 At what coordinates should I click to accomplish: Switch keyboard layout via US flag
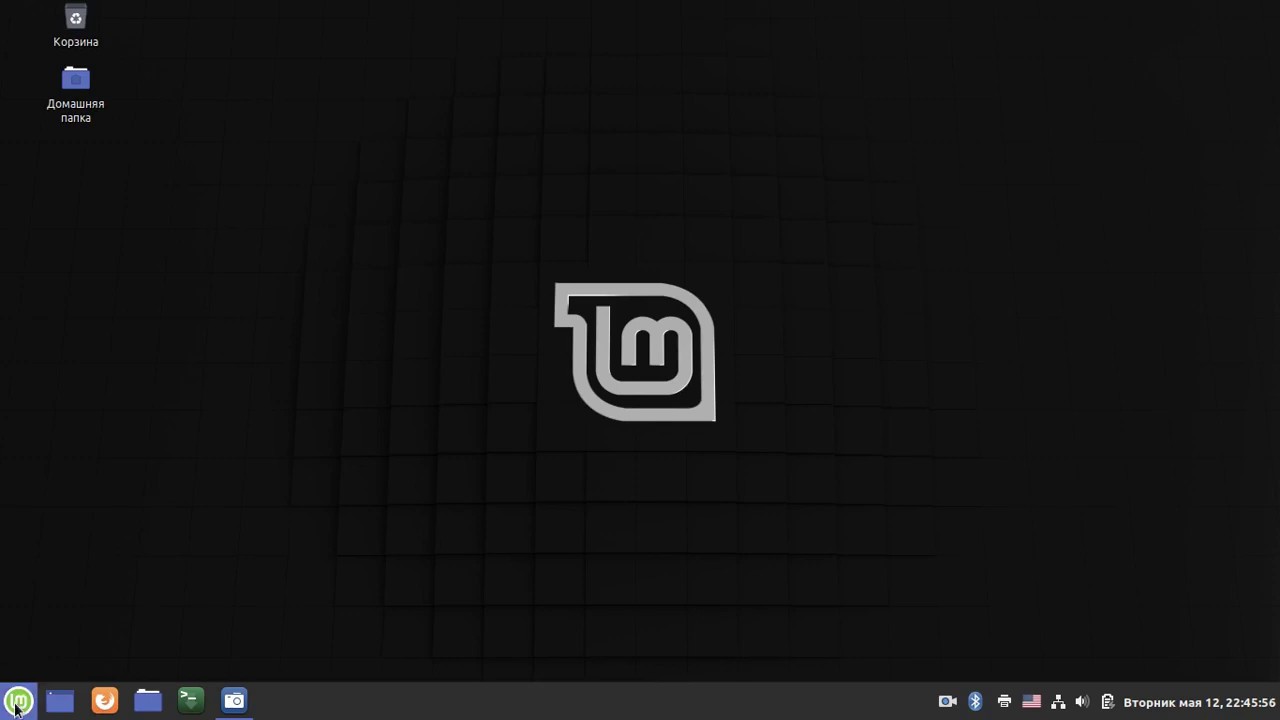[x=1031, y=702]
